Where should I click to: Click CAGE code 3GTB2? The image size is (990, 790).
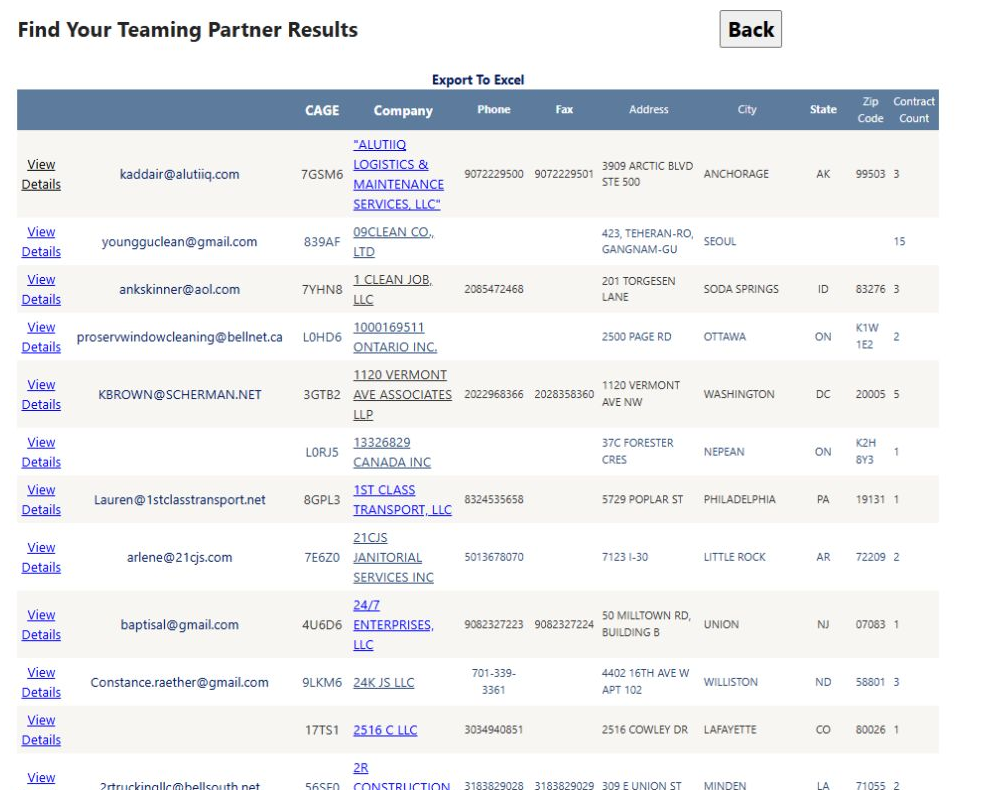(x=322, y=394)
